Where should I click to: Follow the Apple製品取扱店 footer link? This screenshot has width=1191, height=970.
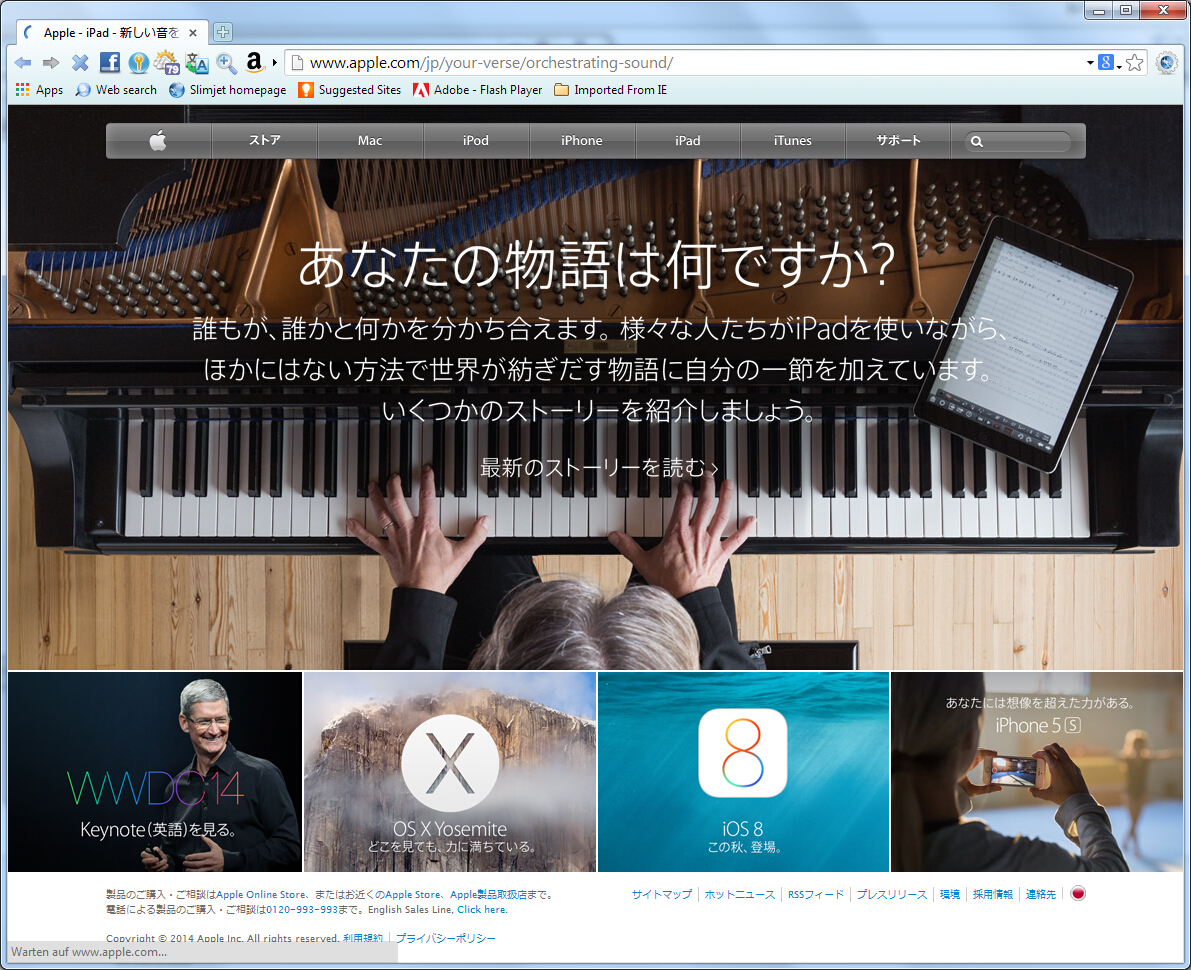pos(488,895)
